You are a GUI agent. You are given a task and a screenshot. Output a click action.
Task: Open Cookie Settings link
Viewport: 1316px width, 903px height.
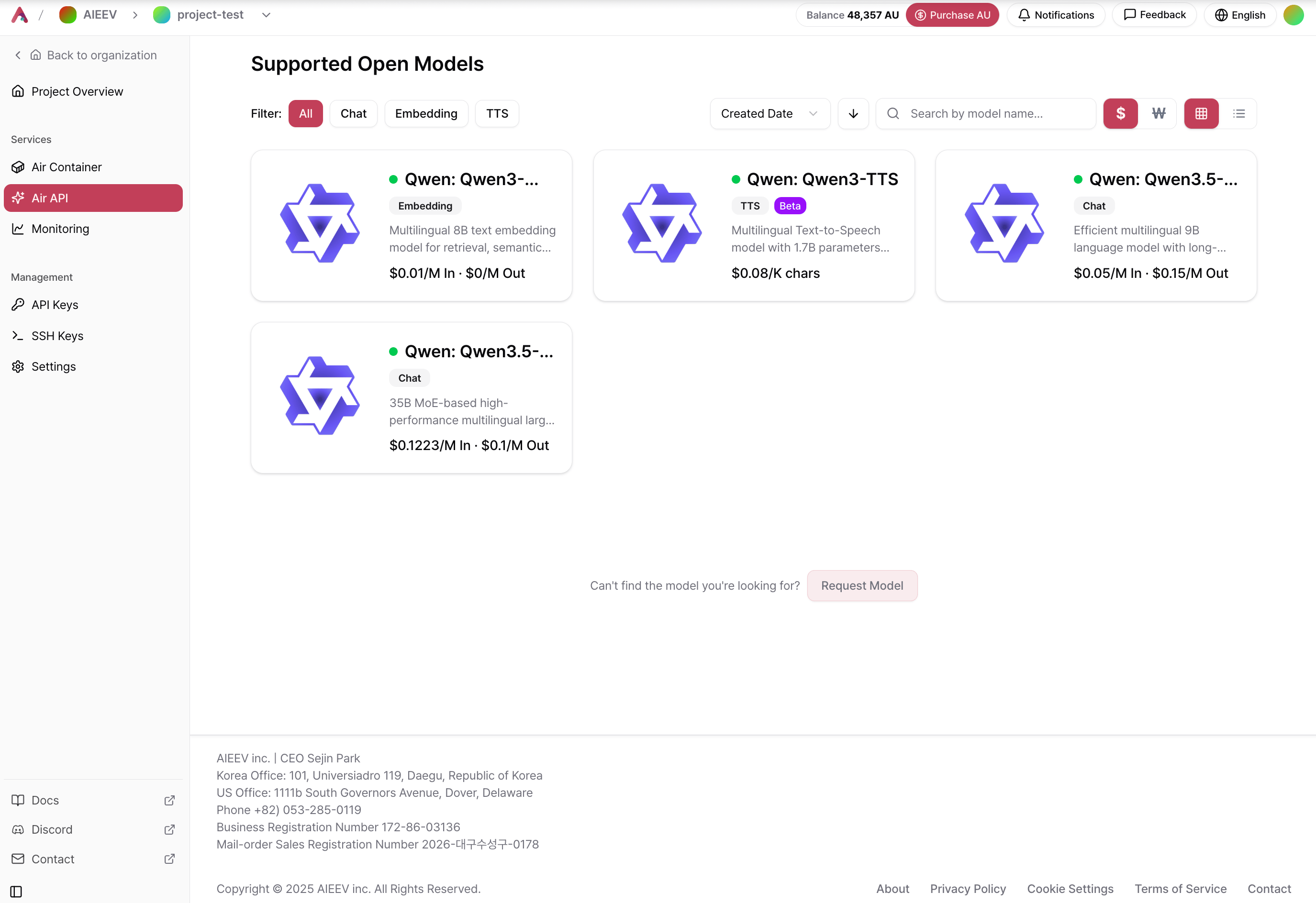[1070, 889]
